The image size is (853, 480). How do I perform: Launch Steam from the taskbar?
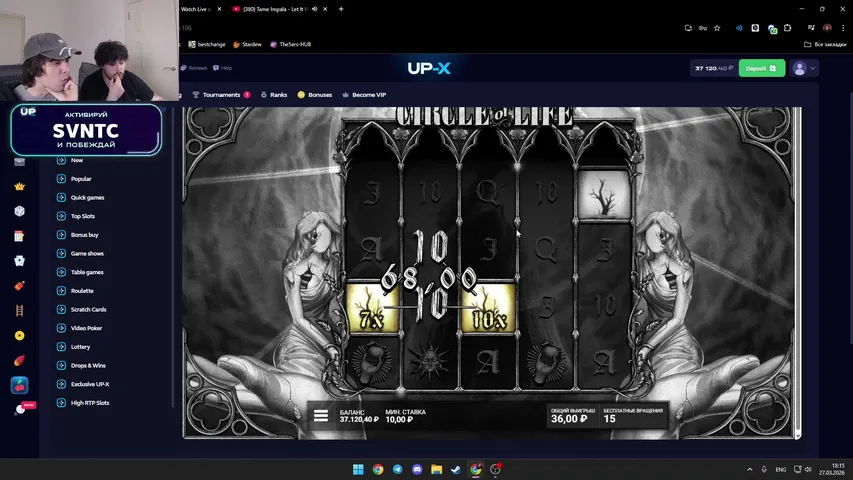[456, 469]
